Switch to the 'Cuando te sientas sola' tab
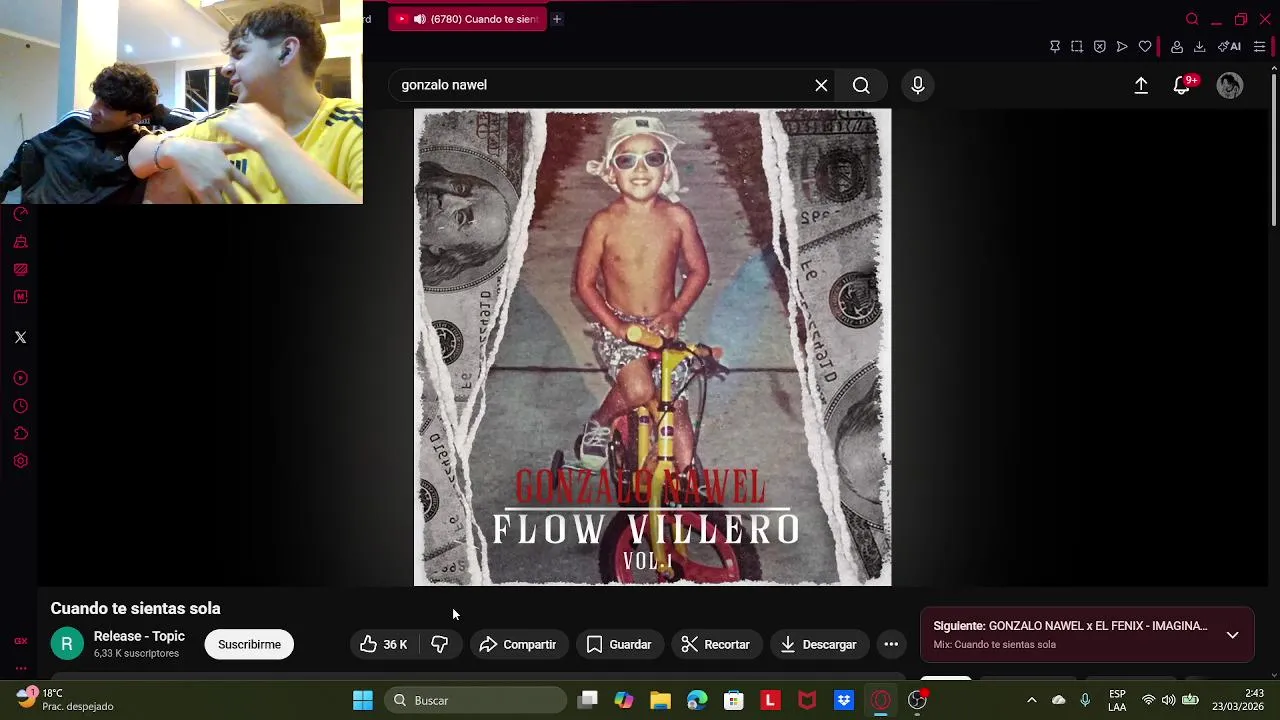The height and width of the screenshot is (720, 1280). [468, 19]
